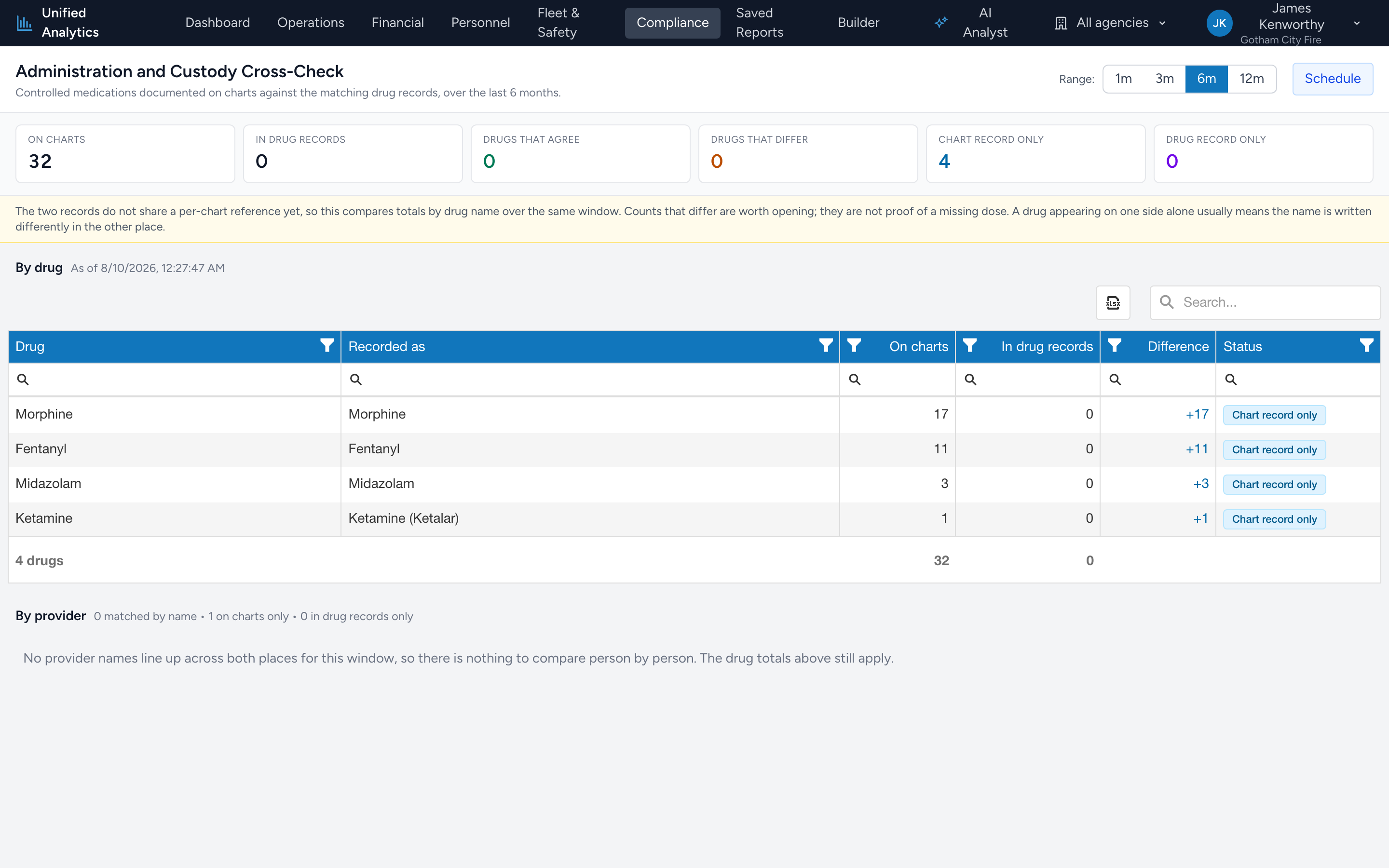Expand the All agencies dropdown

pyautogui.click(x=1112, y=23)
